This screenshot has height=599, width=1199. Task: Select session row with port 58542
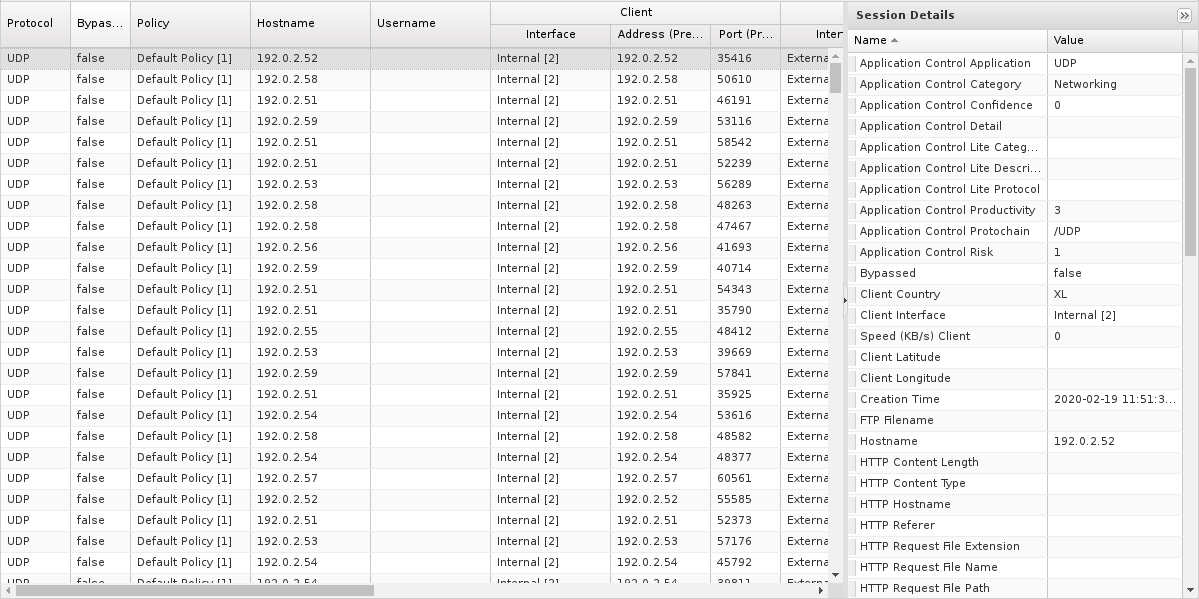[414, 142]
